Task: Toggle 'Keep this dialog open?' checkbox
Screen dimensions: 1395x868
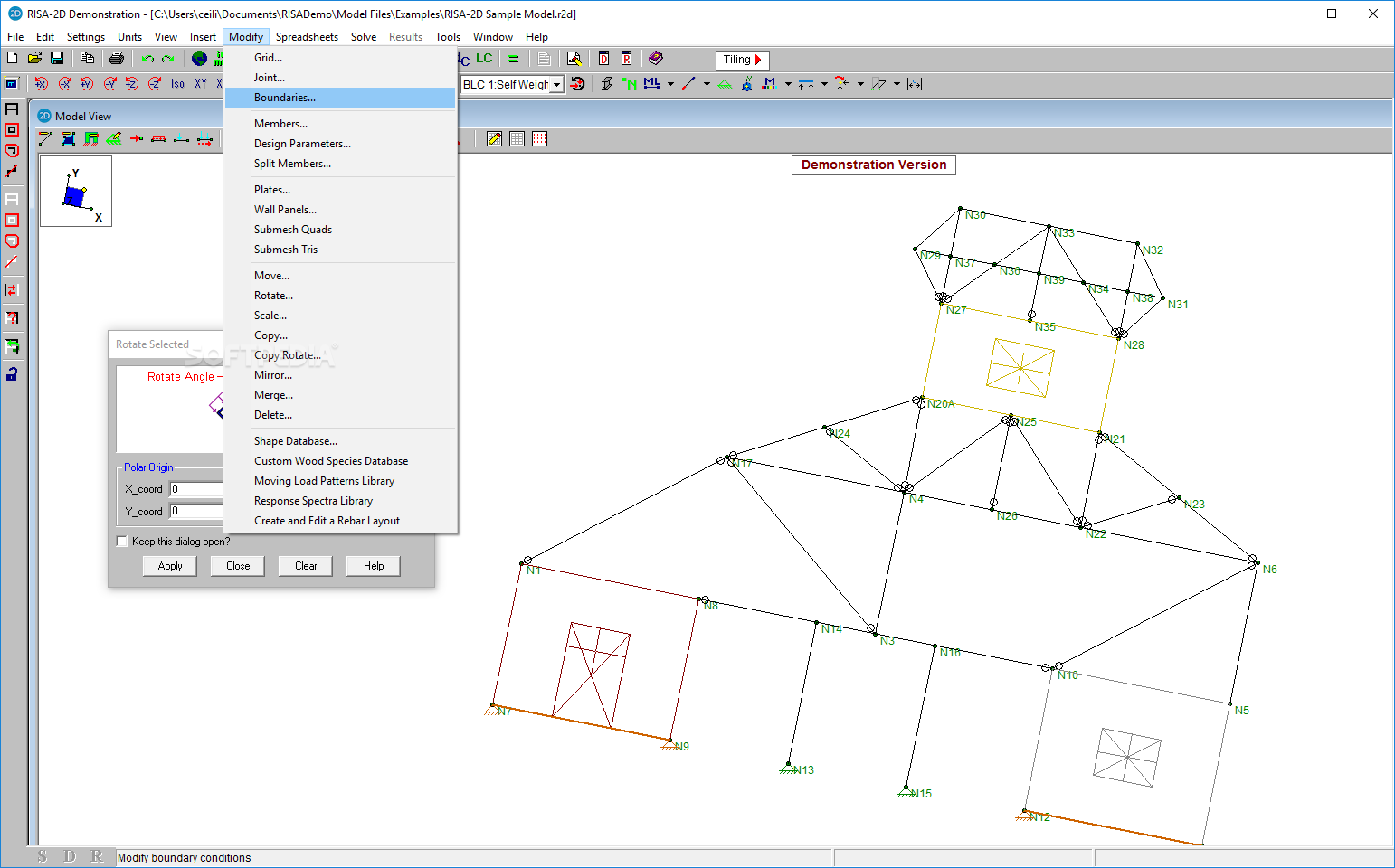Action: pyautogui.click(x=122, y=542)
